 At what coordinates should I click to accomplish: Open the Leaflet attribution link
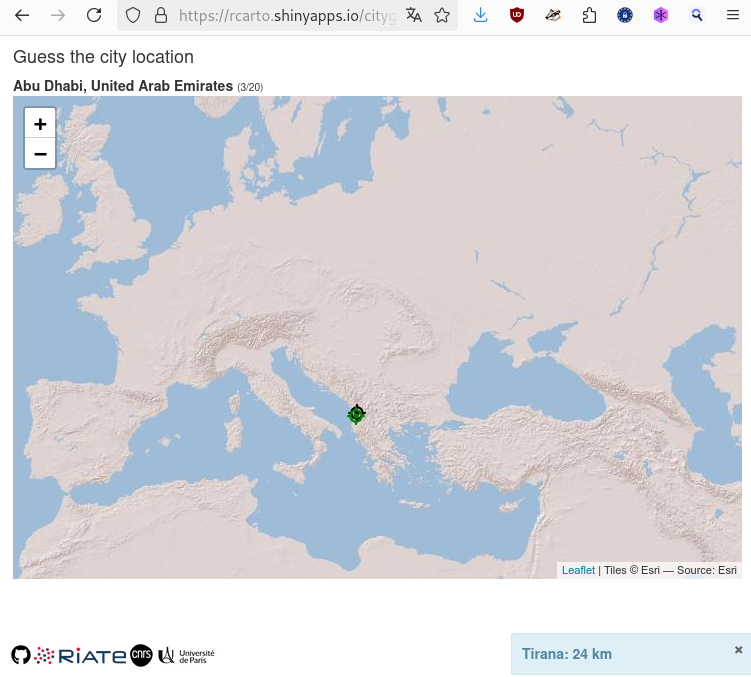[578, 570]
